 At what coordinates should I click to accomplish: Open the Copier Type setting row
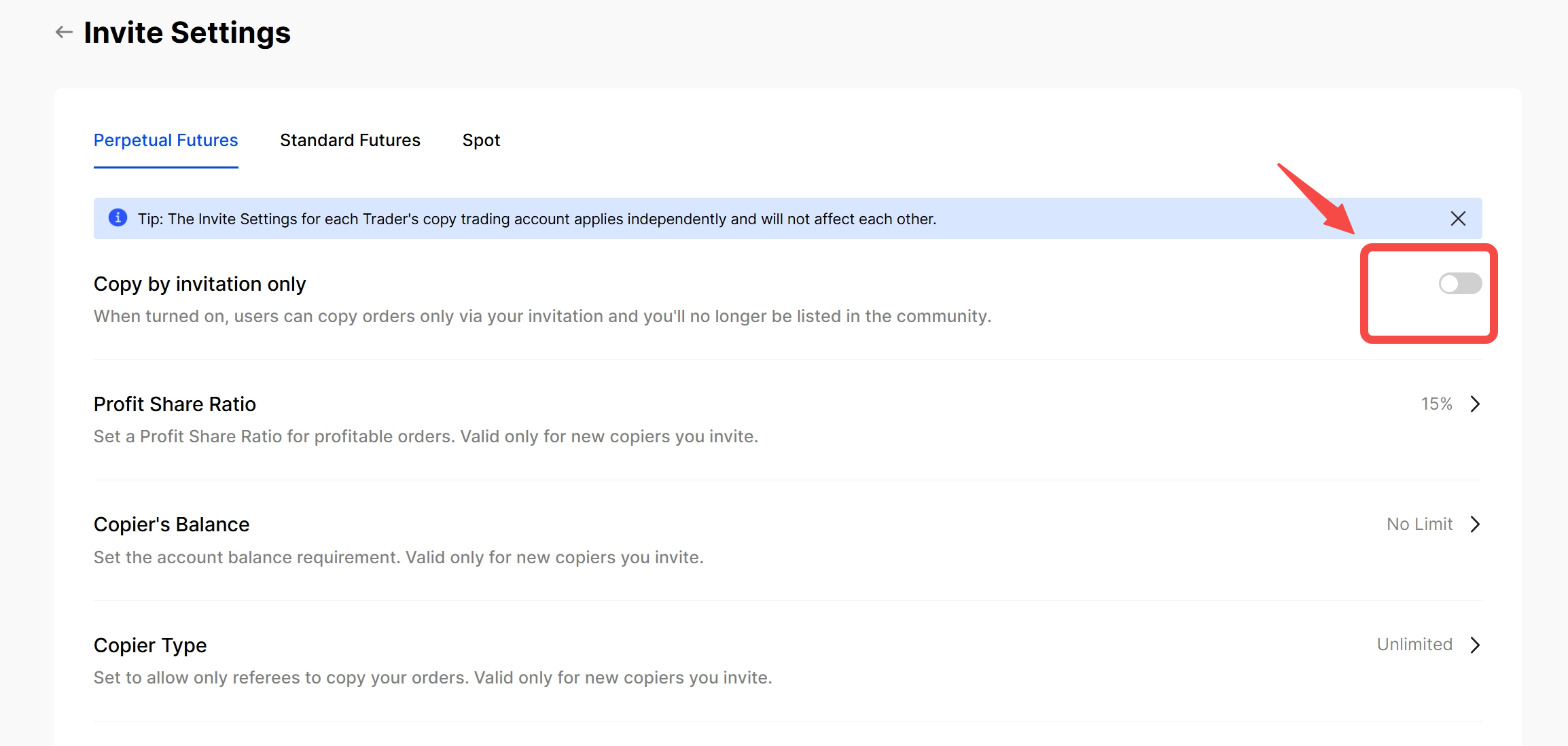point(150,645)
